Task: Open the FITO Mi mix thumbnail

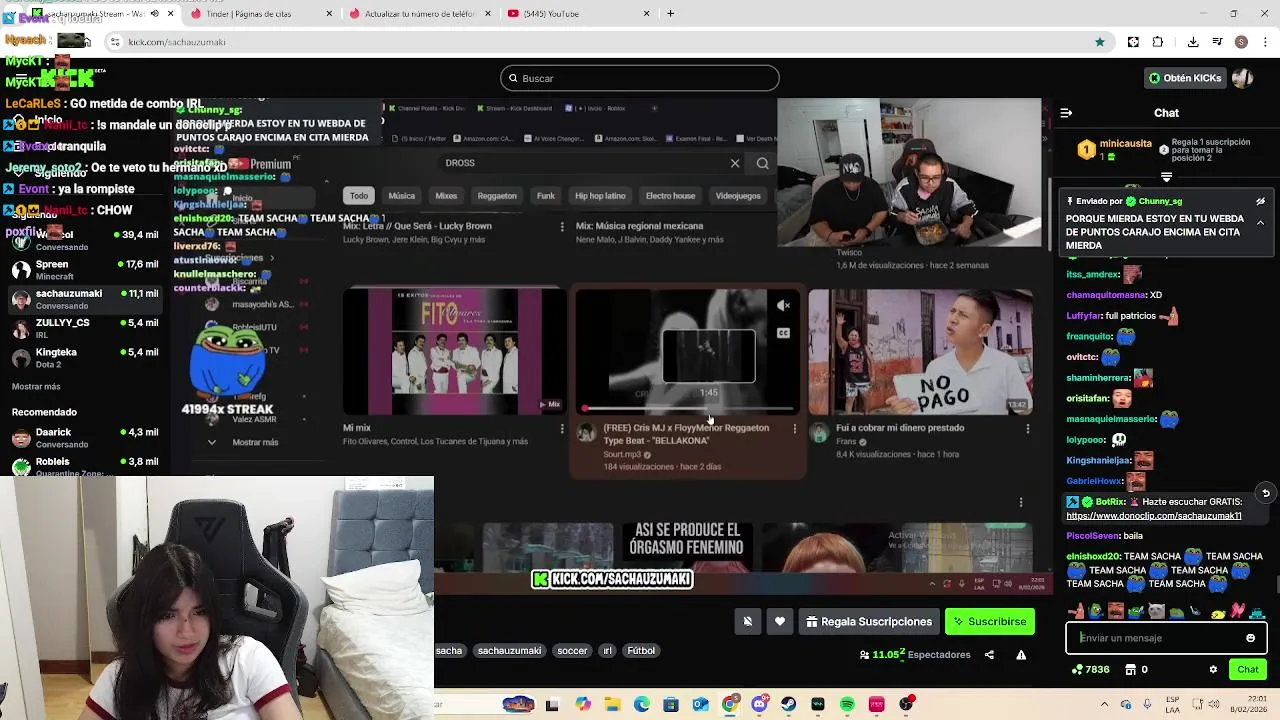Action: pyautogui.click(x=455, y=352)
